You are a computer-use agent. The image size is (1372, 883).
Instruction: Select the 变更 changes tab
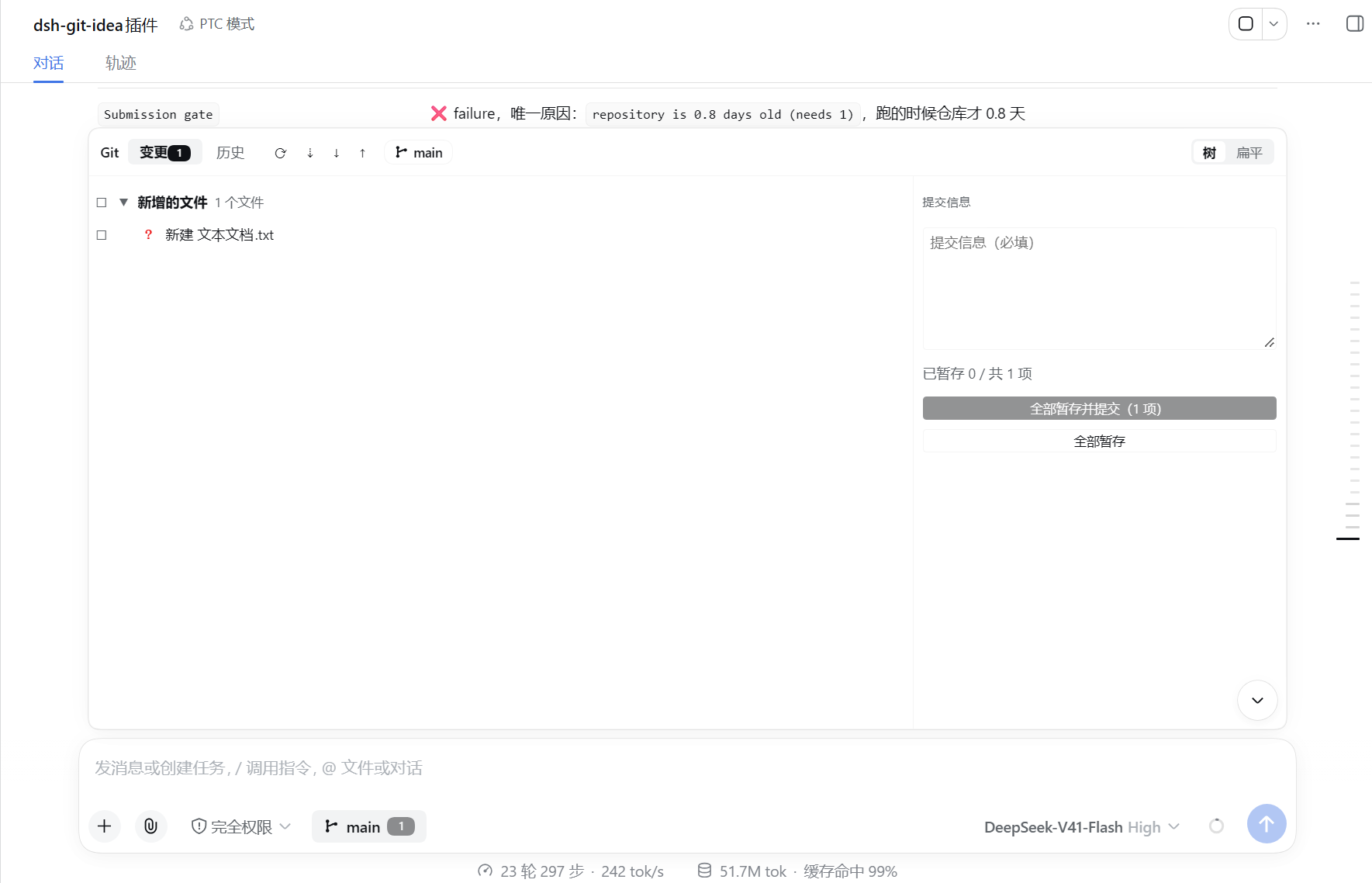click(x=165, y=152)
